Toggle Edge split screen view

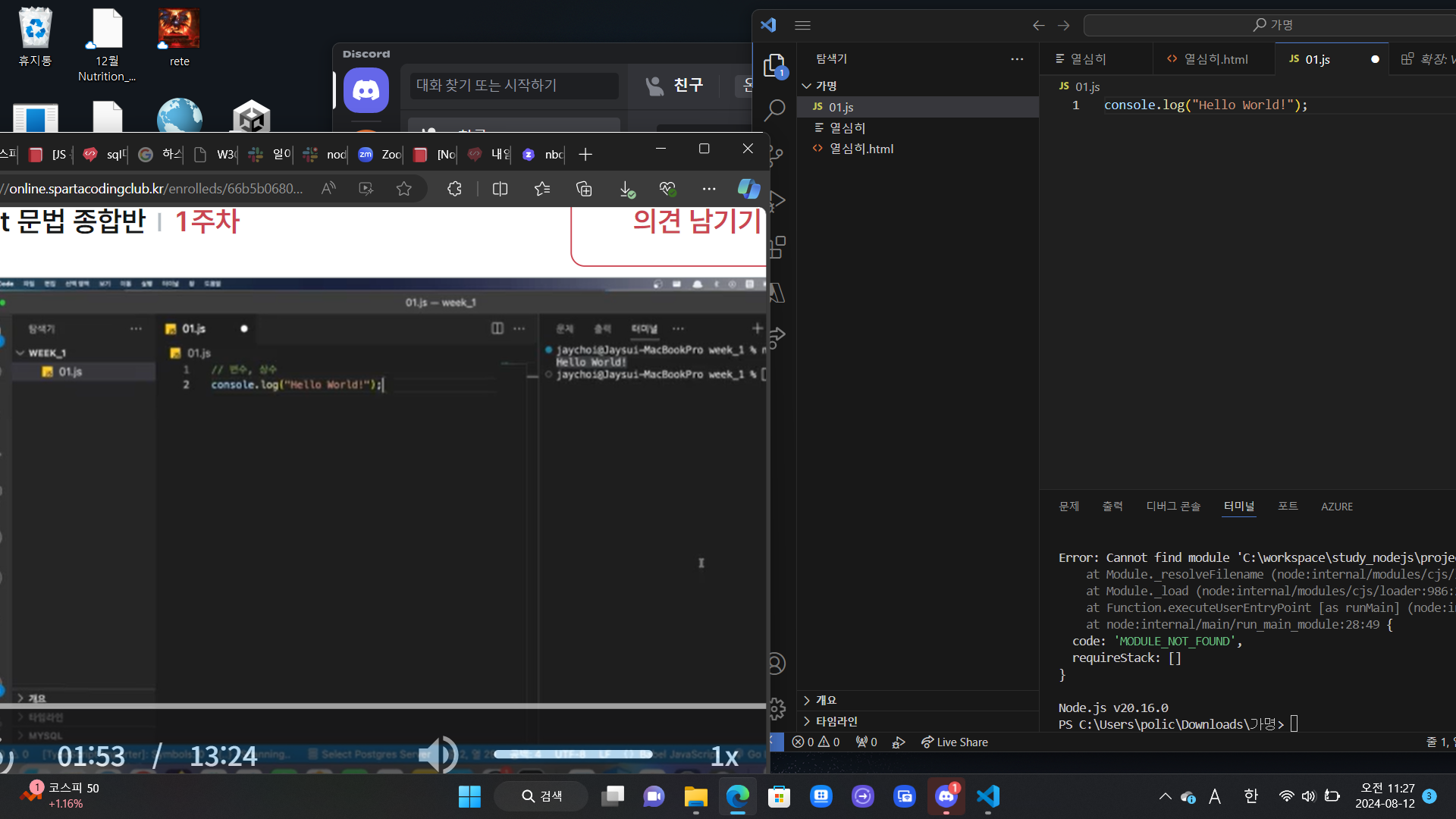(500, 189)
